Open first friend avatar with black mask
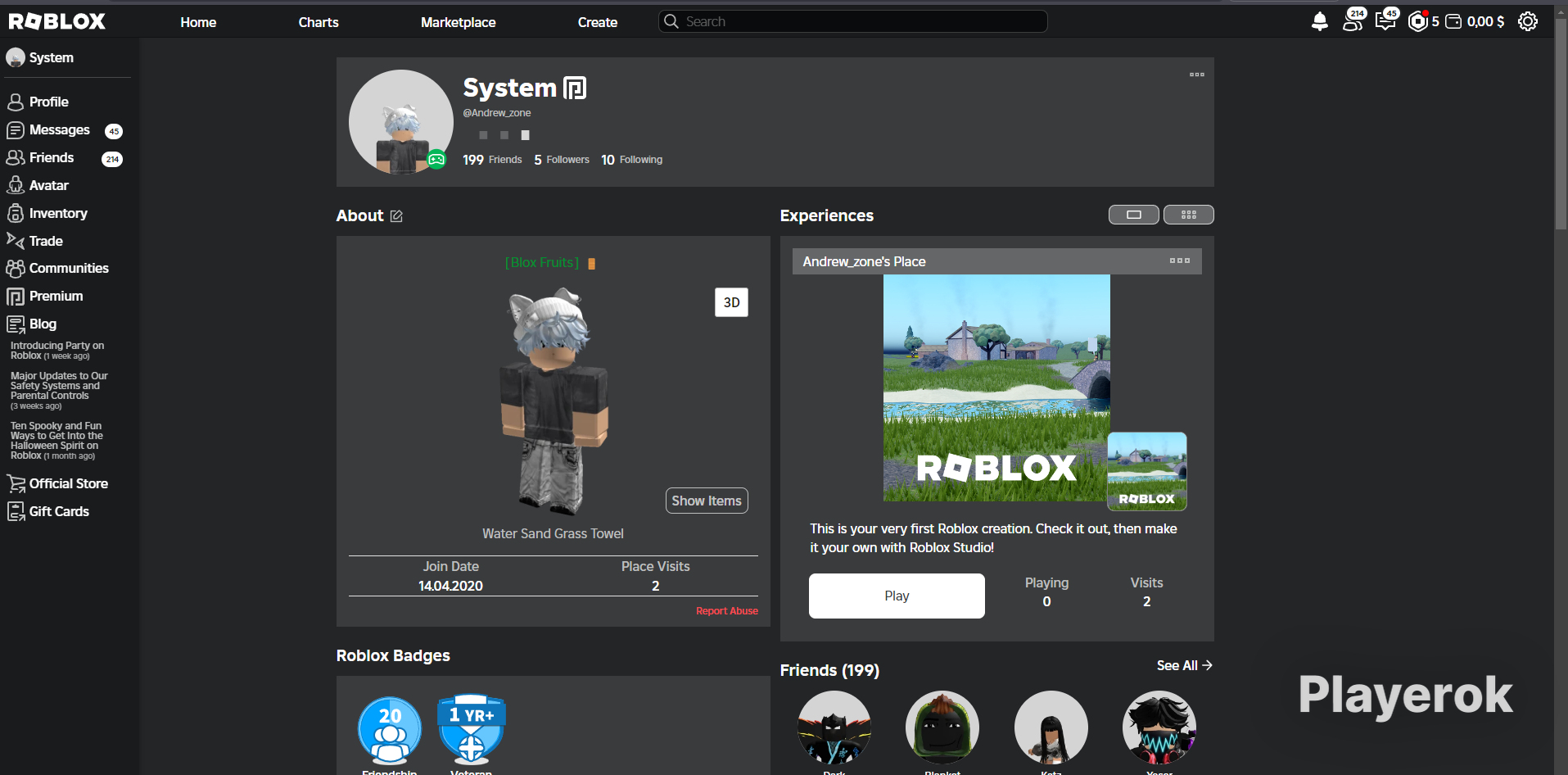Image resolution: width=1568 pixels, height=775 pixels. (x=834, y=727)
